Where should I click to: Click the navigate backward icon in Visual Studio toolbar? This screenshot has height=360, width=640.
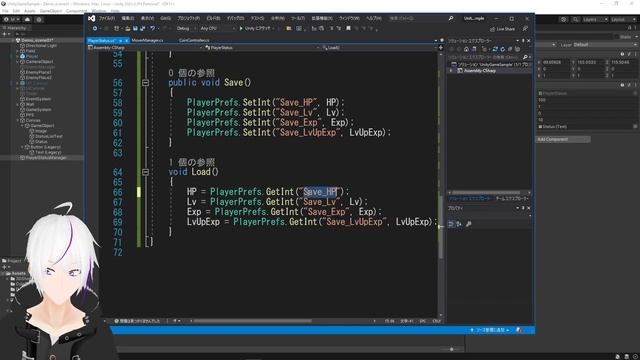click(x=95, y=29)
